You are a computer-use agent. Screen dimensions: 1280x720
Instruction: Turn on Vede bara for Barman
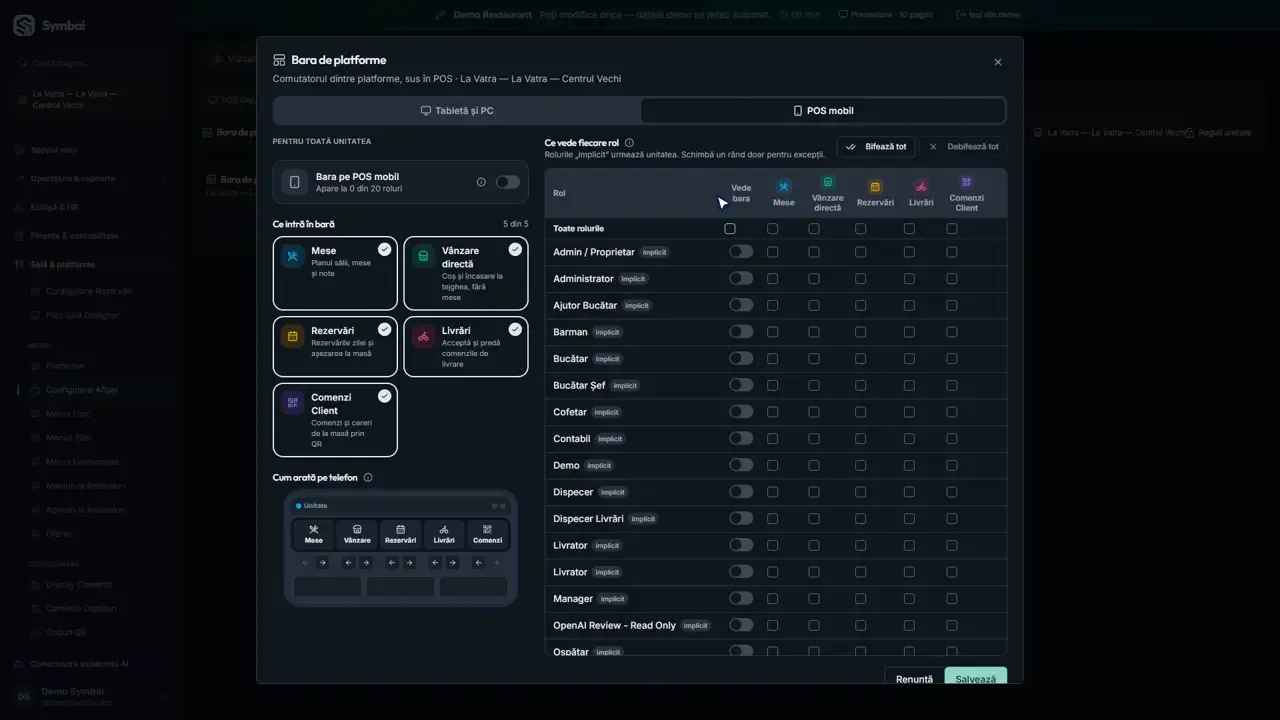[741, 332]
